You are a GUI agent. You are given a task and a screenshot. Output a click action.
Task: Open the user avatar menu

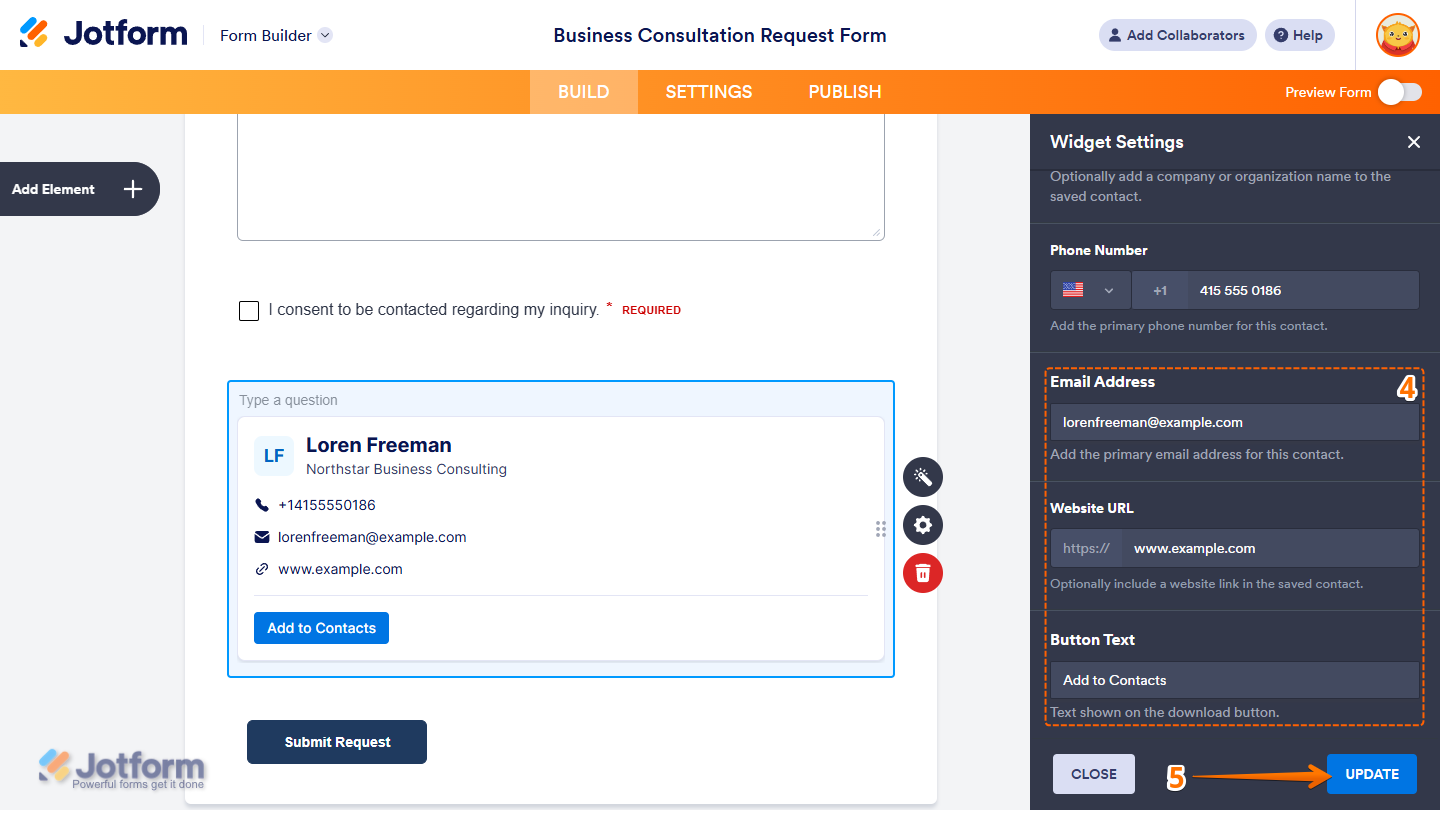(x=1397, y=35)
